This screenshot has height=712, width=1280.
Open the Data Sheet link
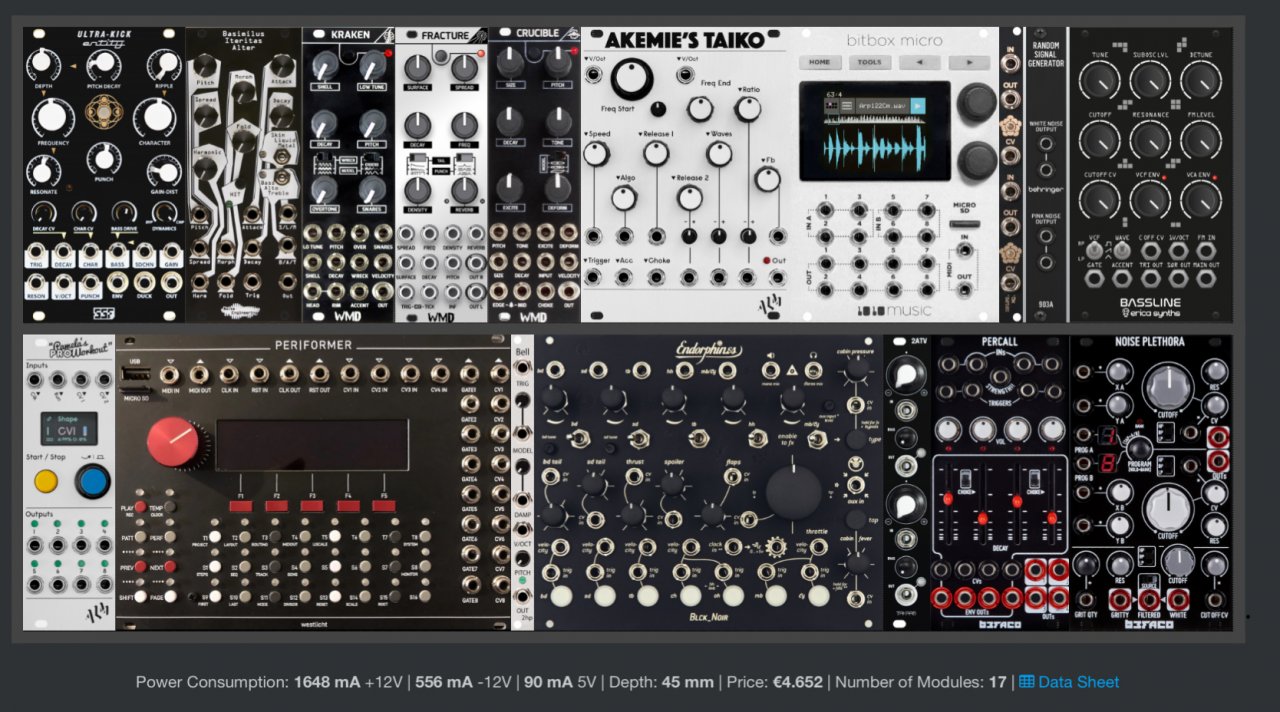(1069, 682)
